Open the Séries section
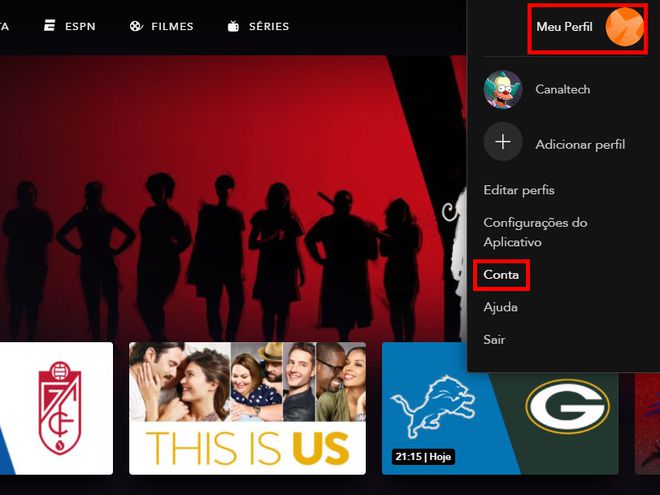This screenshot has height=495, width=660. click(258, 27)
